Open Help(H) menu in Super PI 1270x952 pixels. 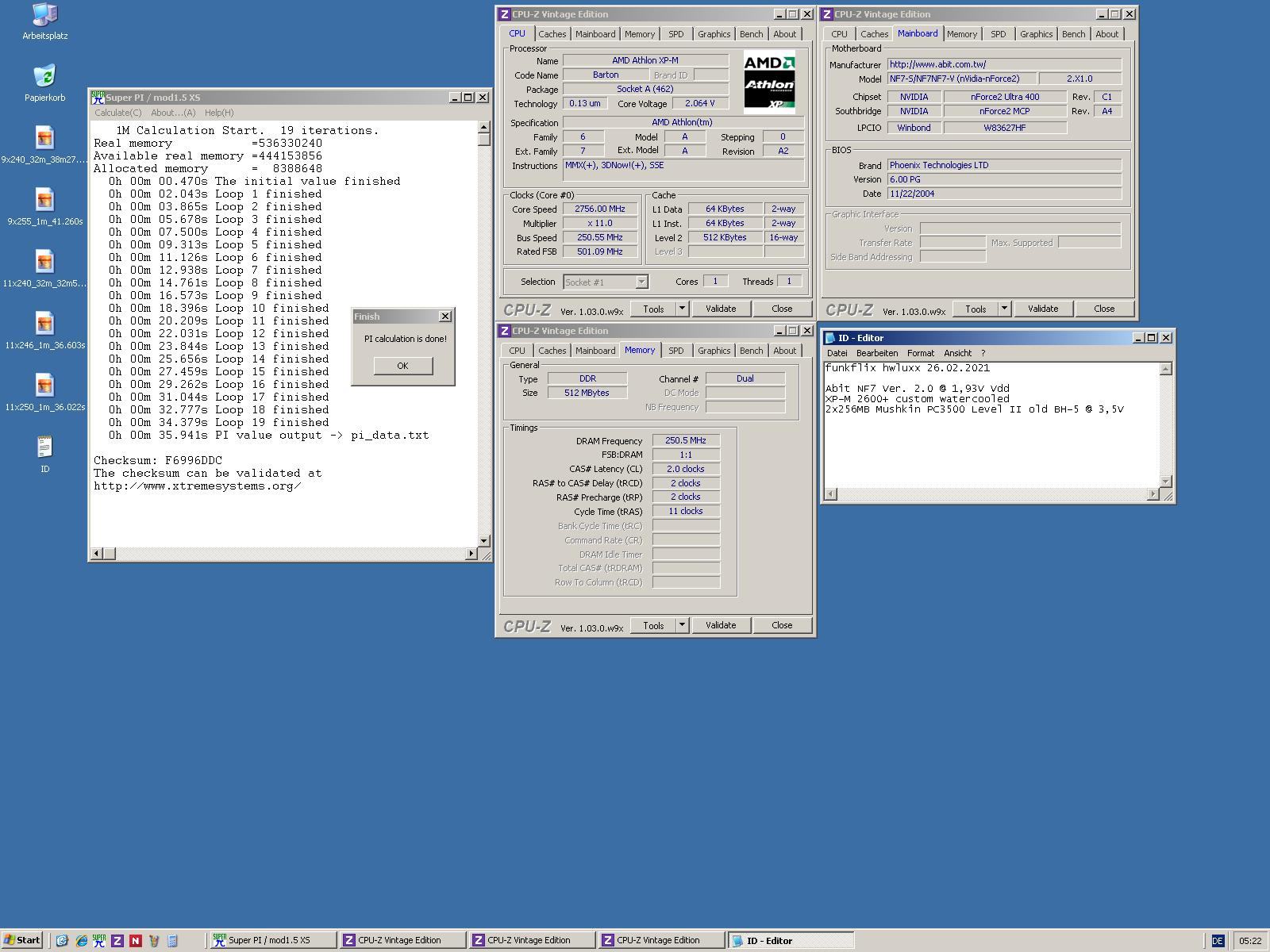(219, 113)
